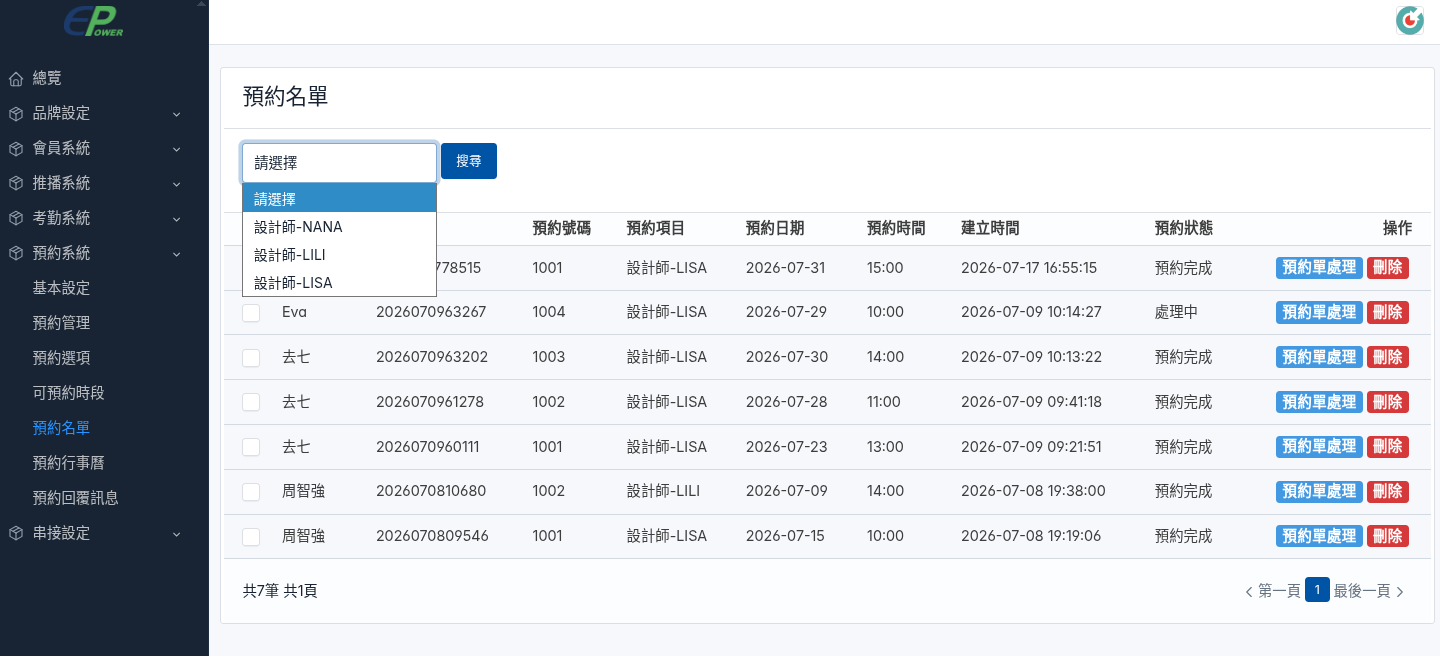The width and height of the screenshot is (1440, 656).
Task: Open the user avatar icon at top right
Action: [1410, 20]
